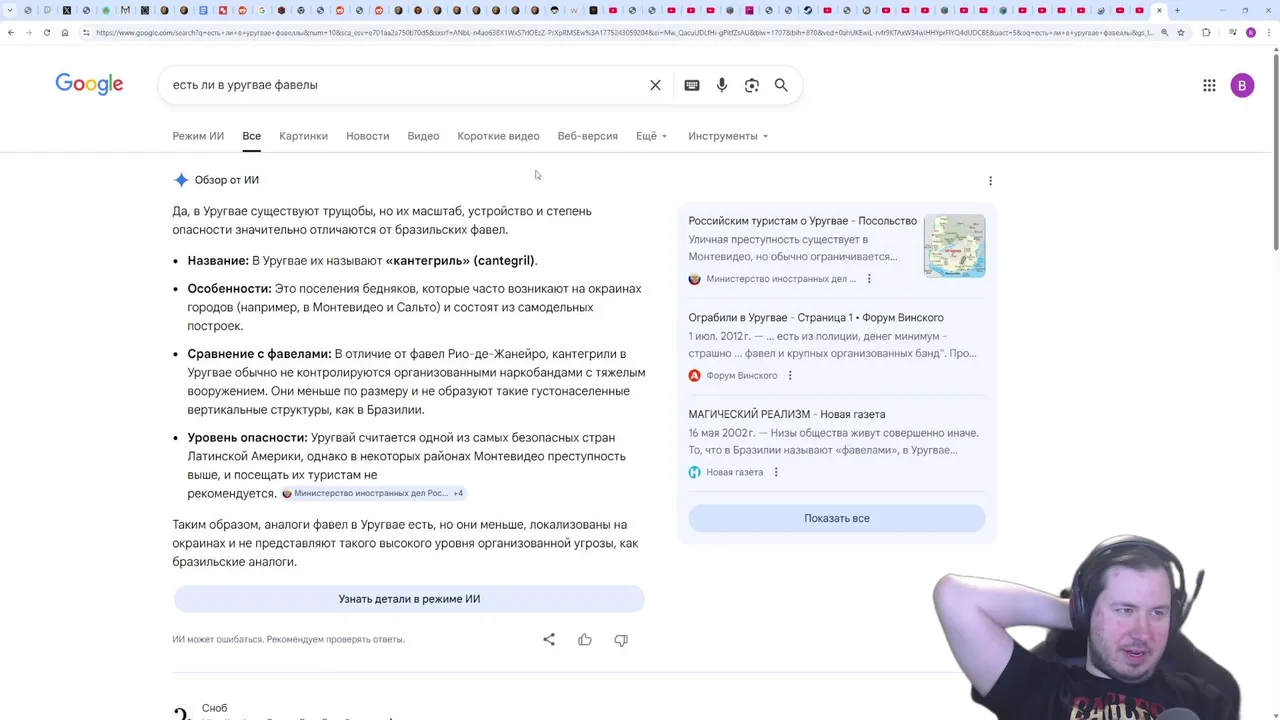The image size is (1280, 720).
Task: Switch to Новости tab
Action: pos(367,136)
